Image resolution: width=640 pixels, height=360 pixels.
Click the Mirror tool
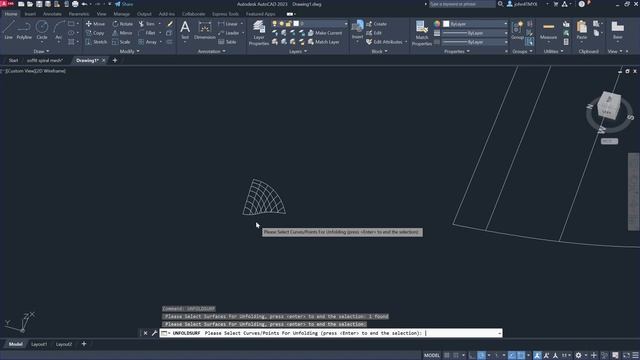click(x=122, y=33)
